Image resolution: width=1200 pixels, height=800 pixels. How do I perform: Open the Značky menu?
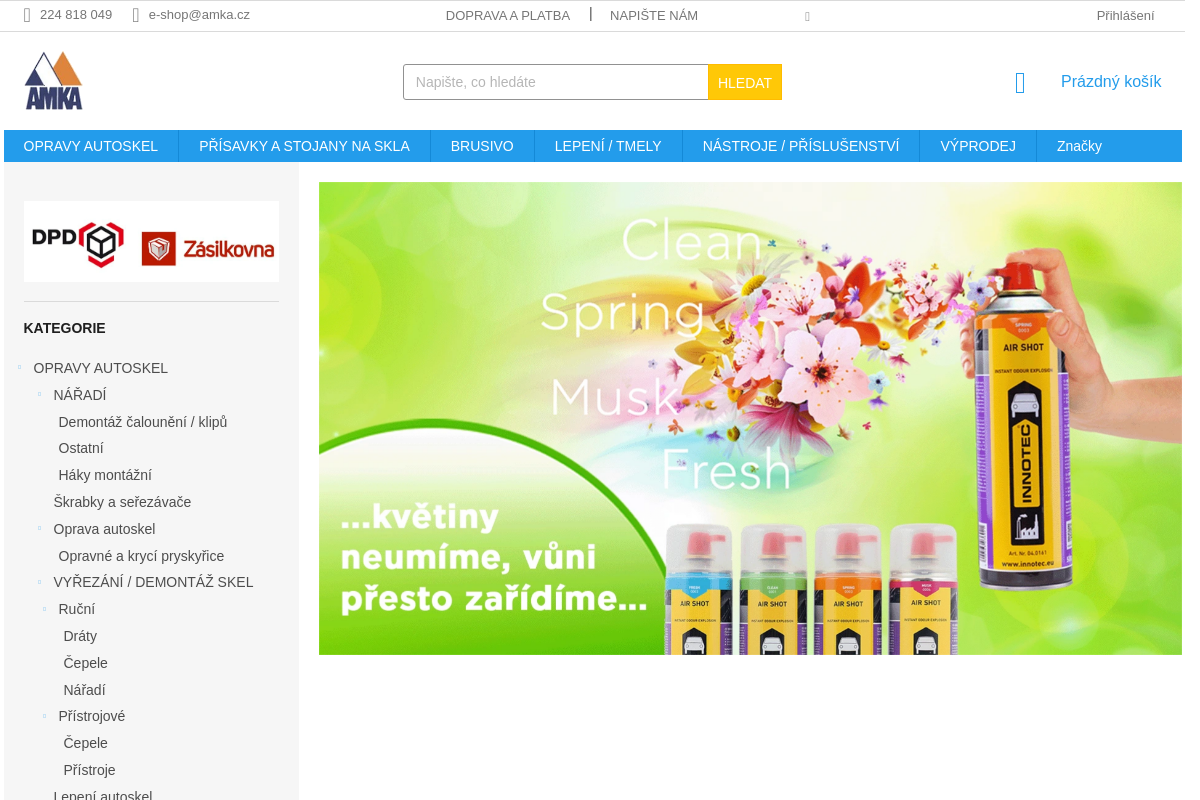coord(1079,145)
